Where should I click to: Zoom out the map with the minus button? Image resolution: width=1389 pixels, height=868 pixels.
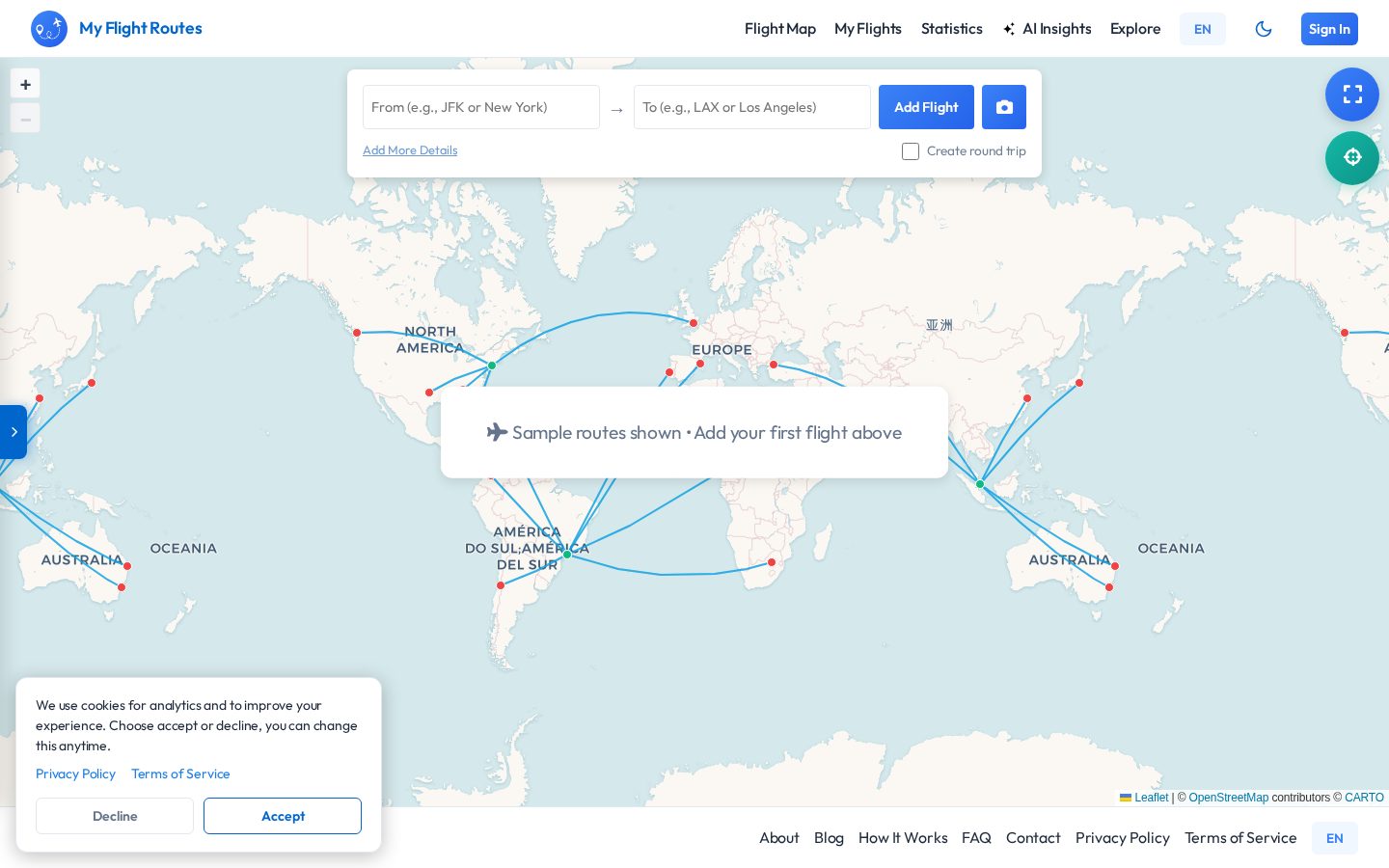tap(25, 119)
